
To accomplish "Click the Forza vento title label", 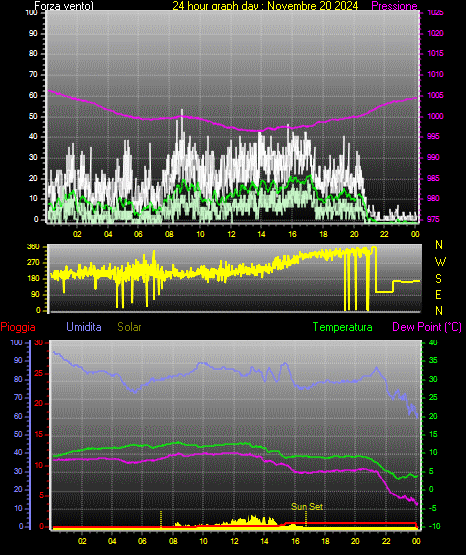I will (64, 6).
